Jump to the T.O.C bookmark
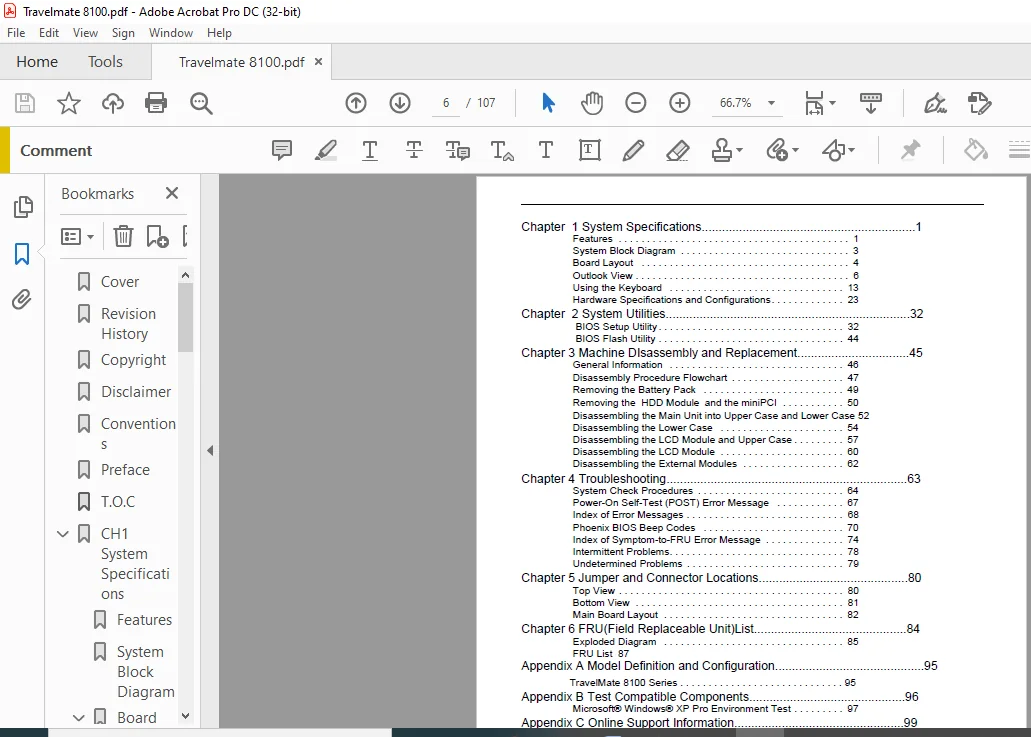This screenshot has width=1031, height=737. click(118, 502)
